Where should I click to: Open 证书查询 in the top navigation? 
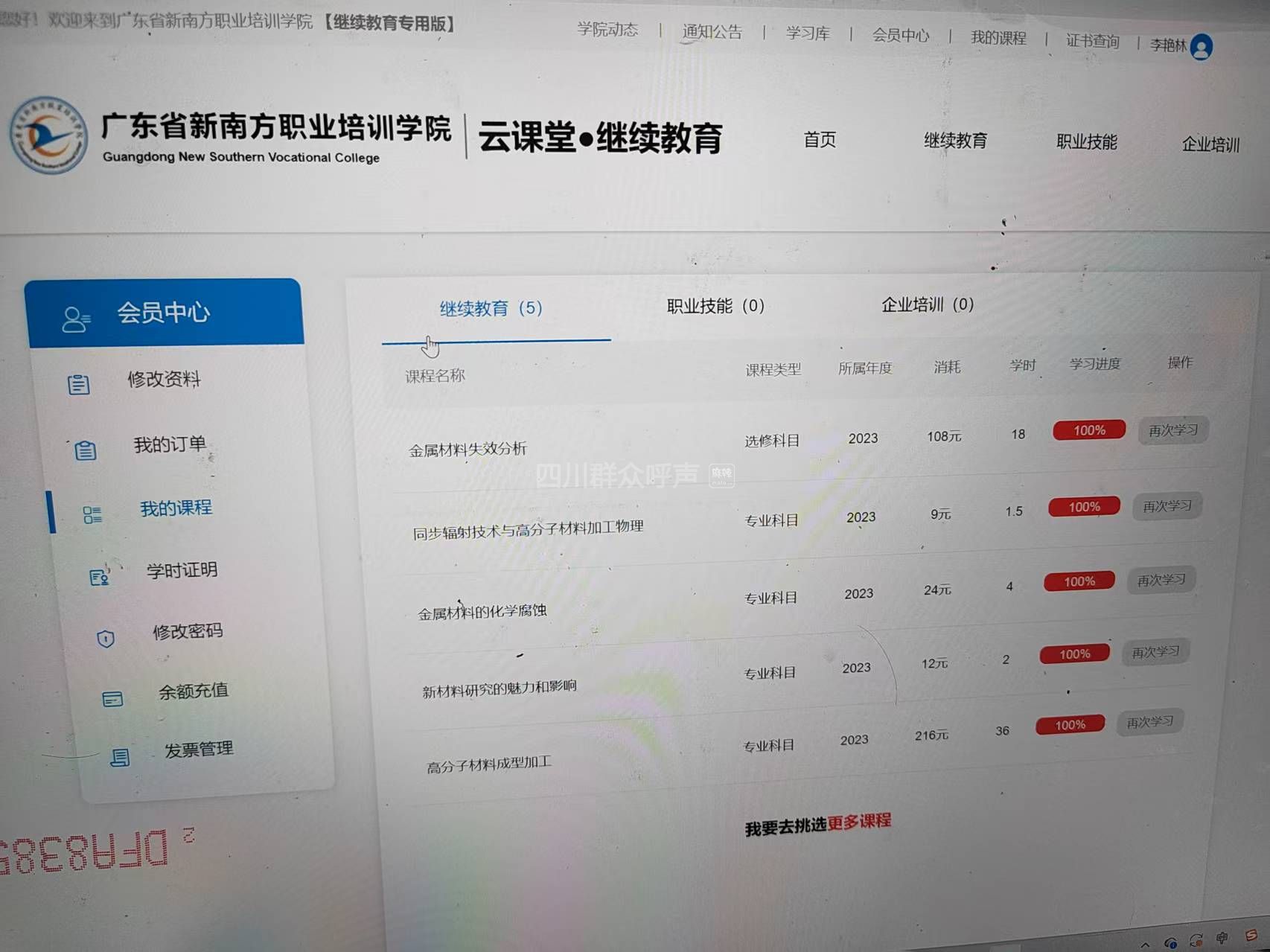[1092, 41]
